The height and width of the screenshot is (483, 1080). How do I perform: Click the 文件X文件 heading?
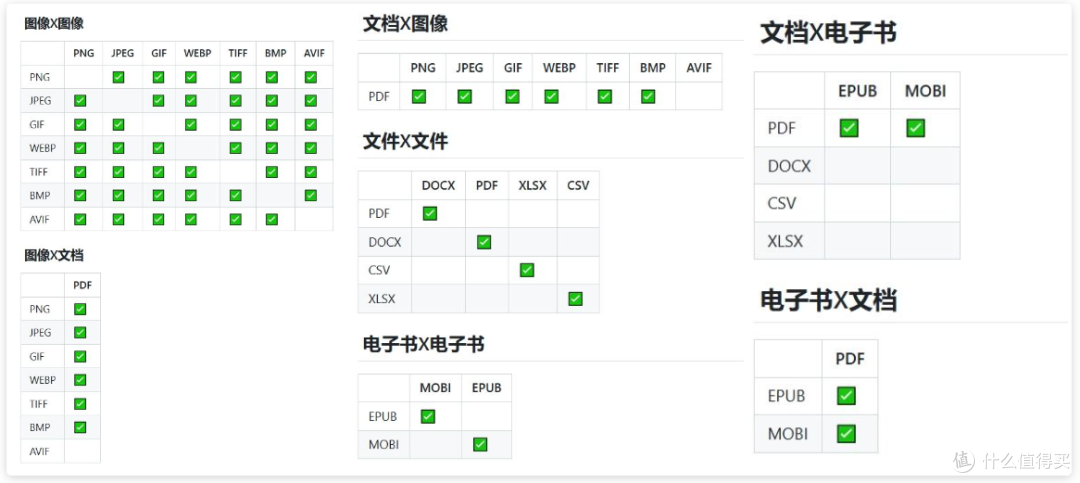pyautogui.click(x=405, y=142)
